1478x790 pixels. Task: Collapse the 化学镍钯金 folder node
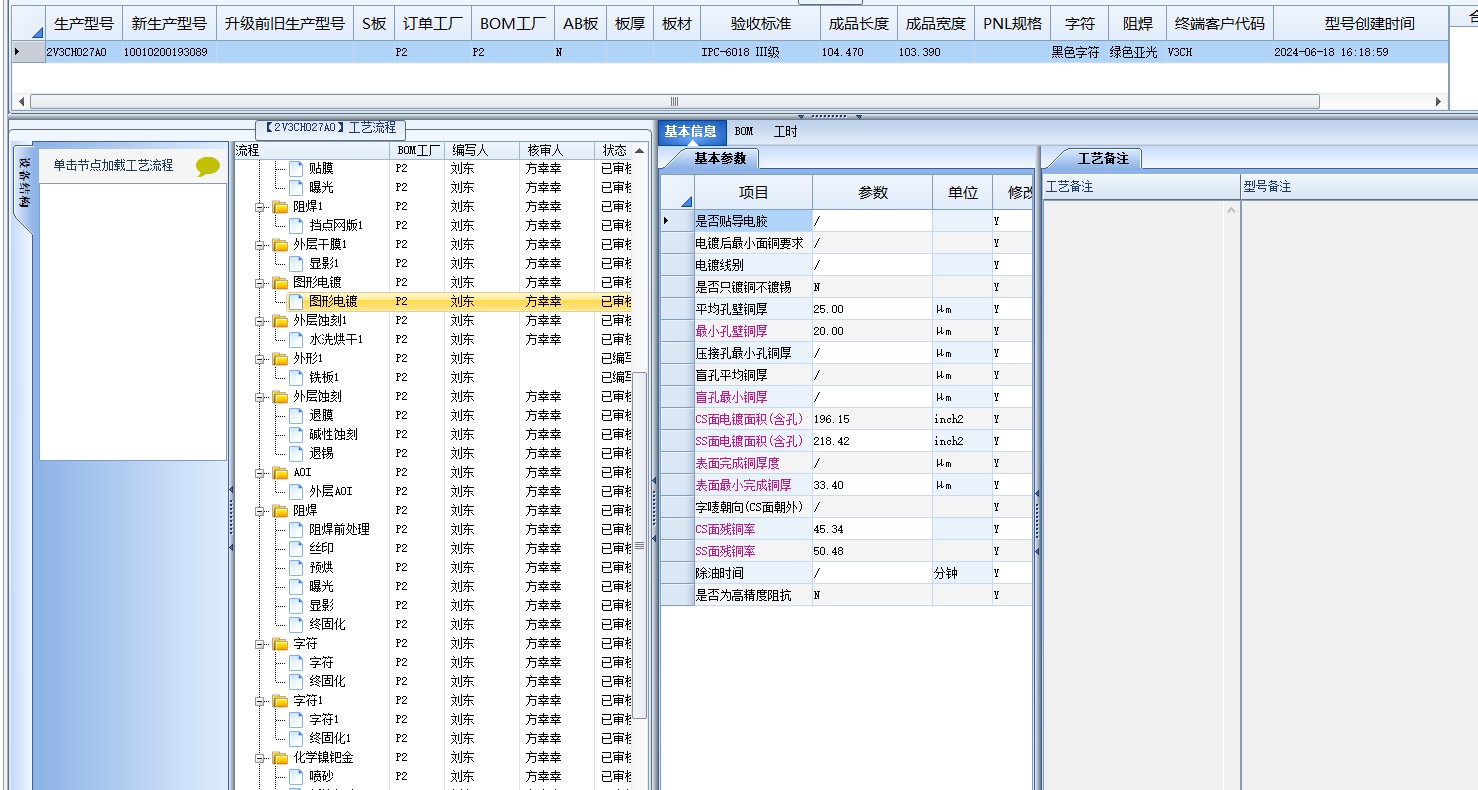click(x=260, y=758)
